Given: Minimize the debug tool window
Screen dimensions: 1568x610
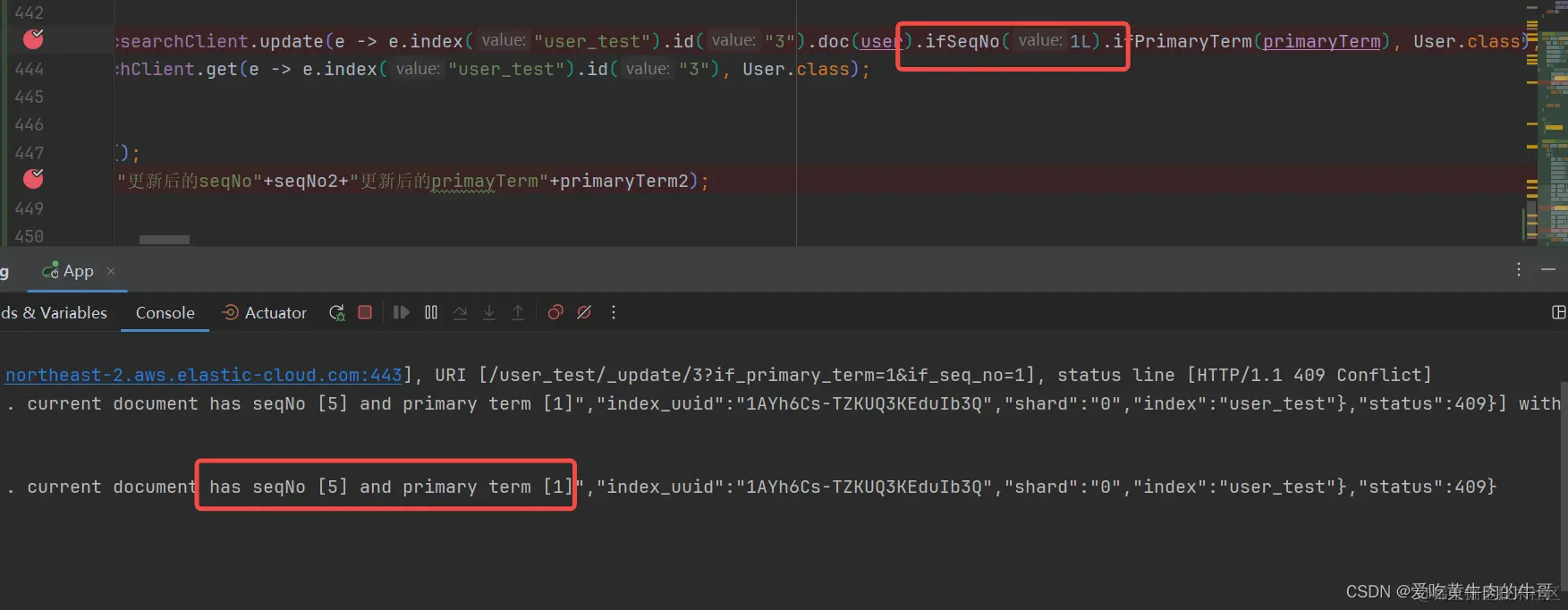Looking at the screenshot, I should (1548, 269).
